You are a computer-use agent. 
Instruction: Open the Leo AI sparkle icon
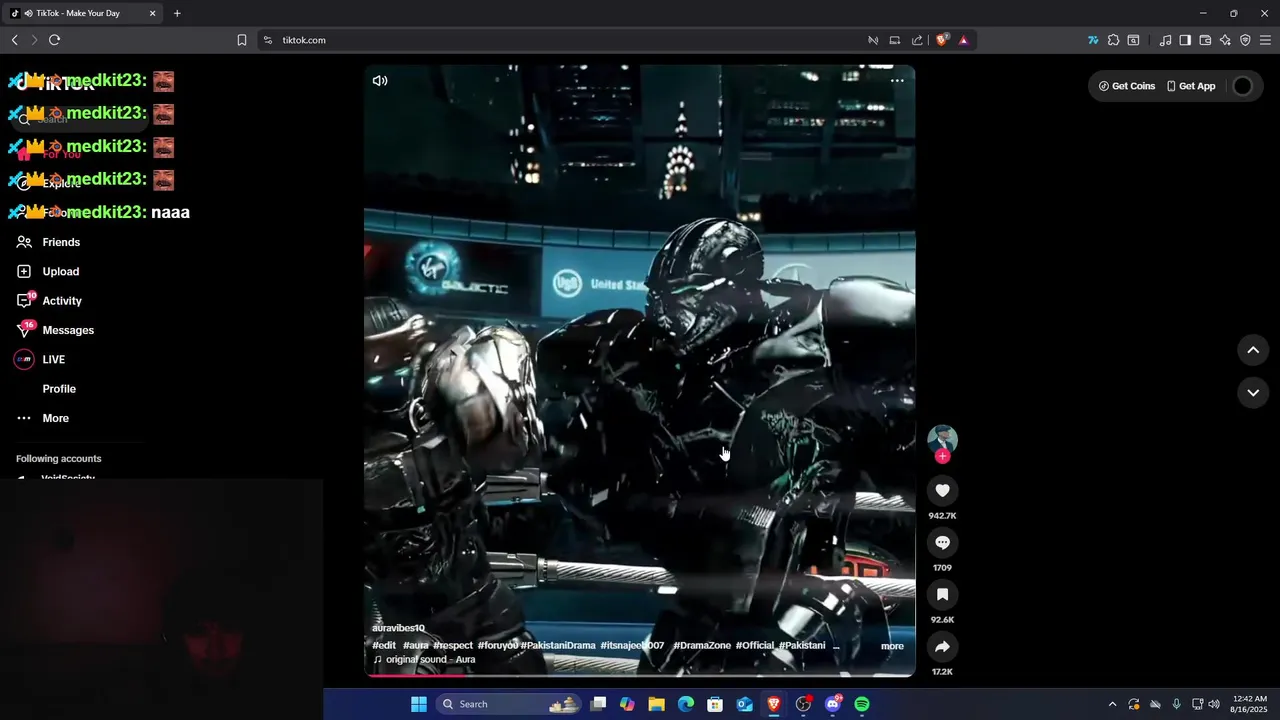click(1225, 40)
